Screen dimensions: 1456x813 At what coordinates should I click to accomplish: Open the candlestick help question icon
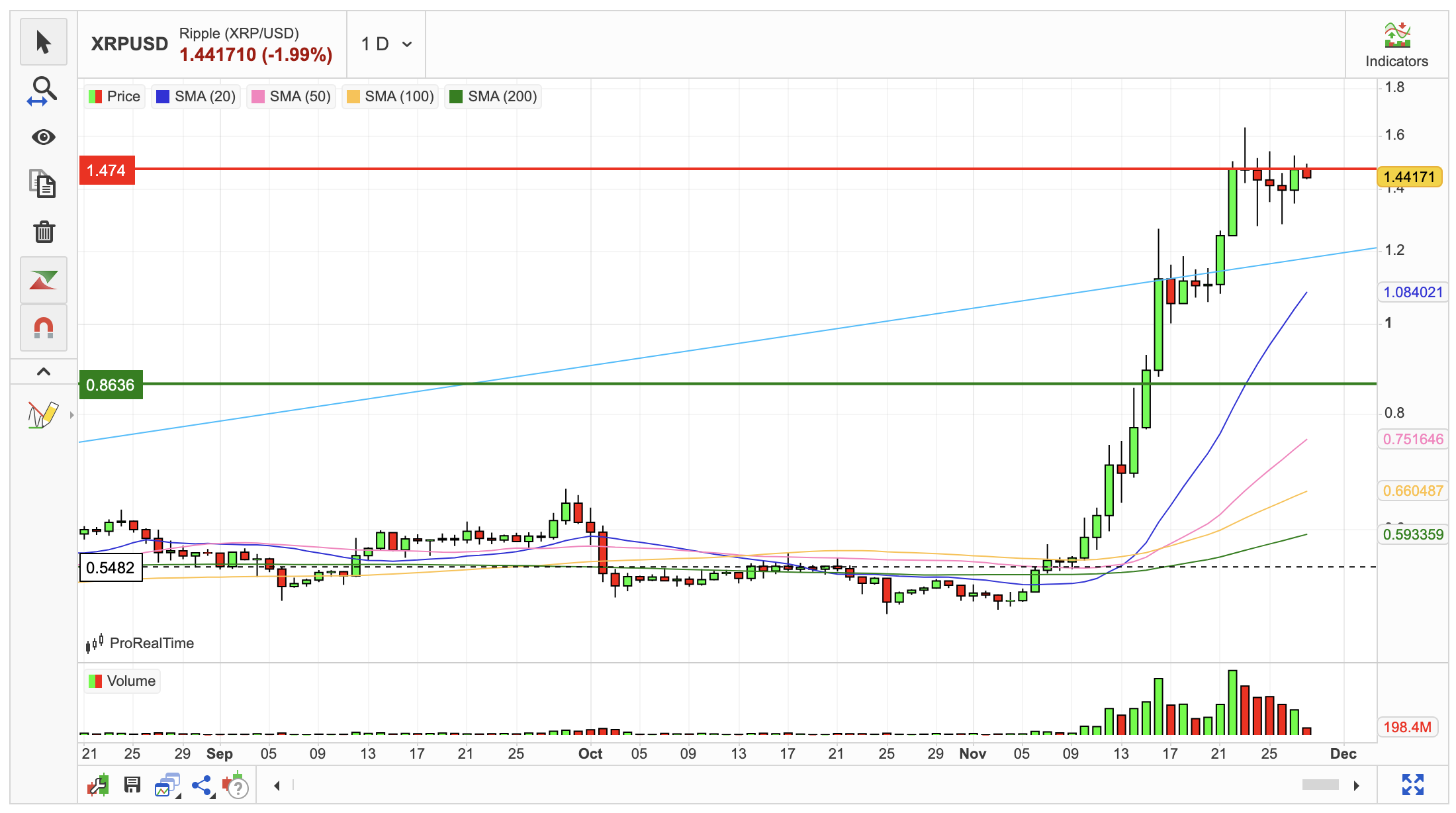pyautogui.click(x=236, y=785)
